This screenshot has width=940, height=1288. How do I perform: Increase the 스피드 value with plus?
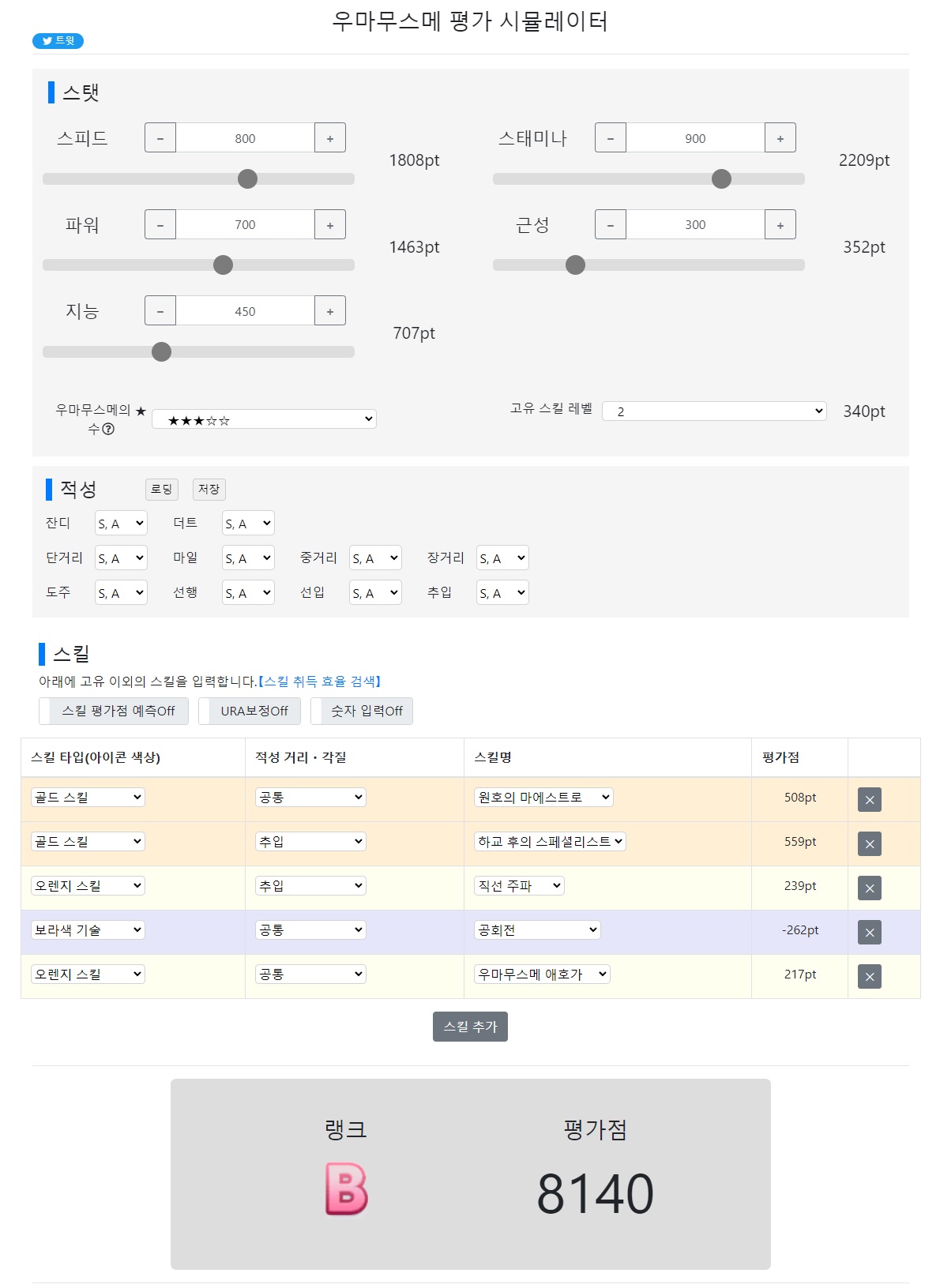pos(330,138)
